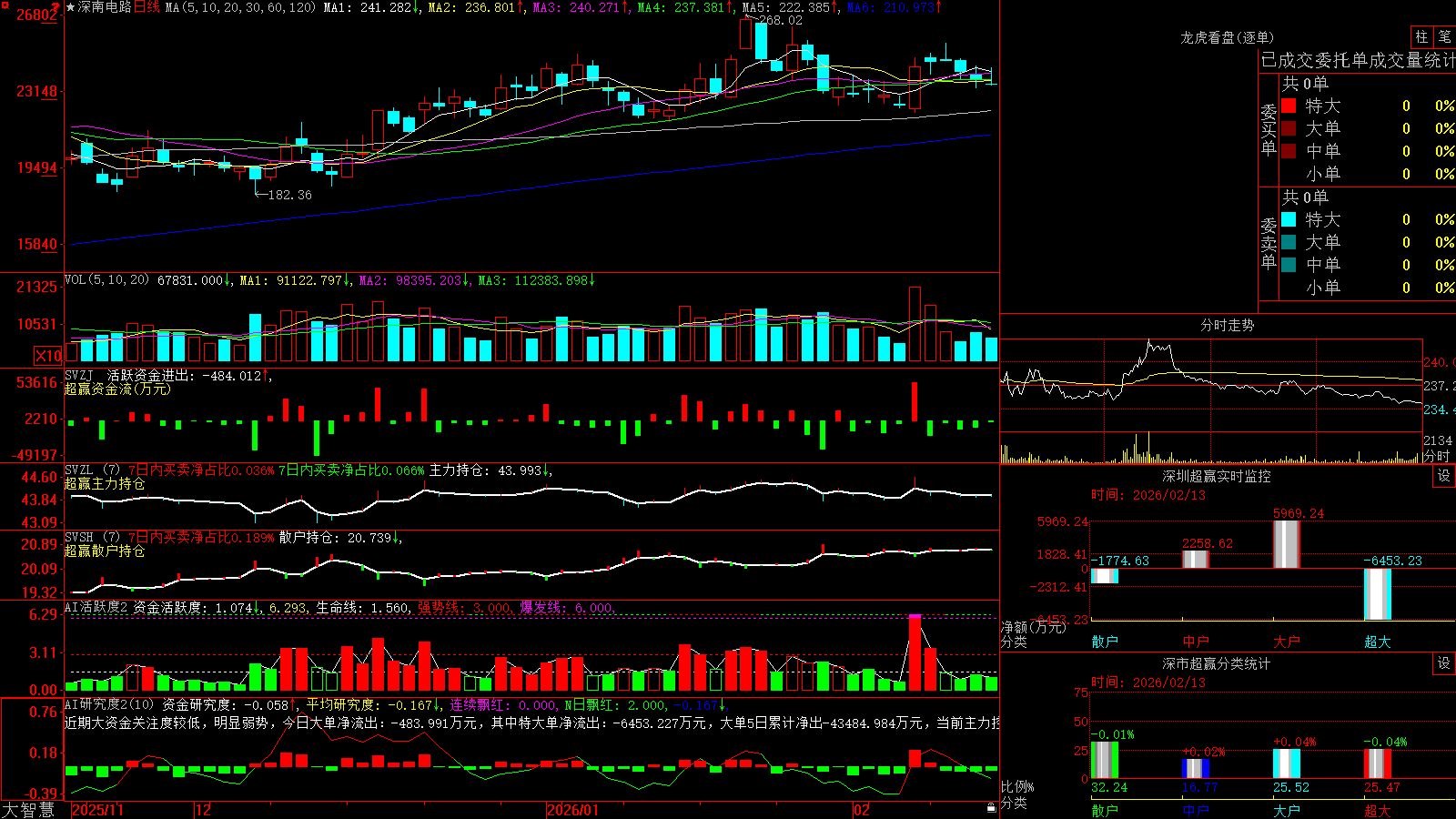Click the star icon before 深南电路
This screenshot has height=819, width=1456.
pyautogui.click(x=71, y=7)
